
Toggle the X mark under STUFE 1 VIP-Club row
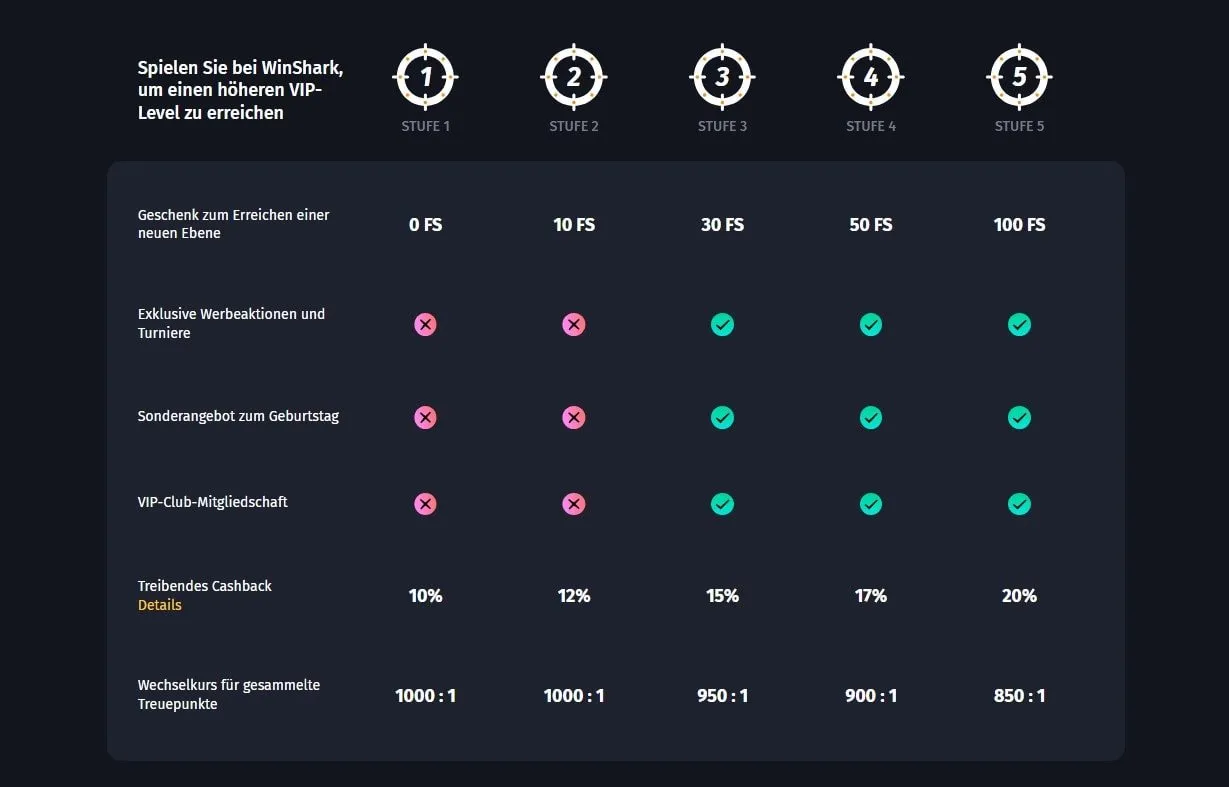click(425, 504)
